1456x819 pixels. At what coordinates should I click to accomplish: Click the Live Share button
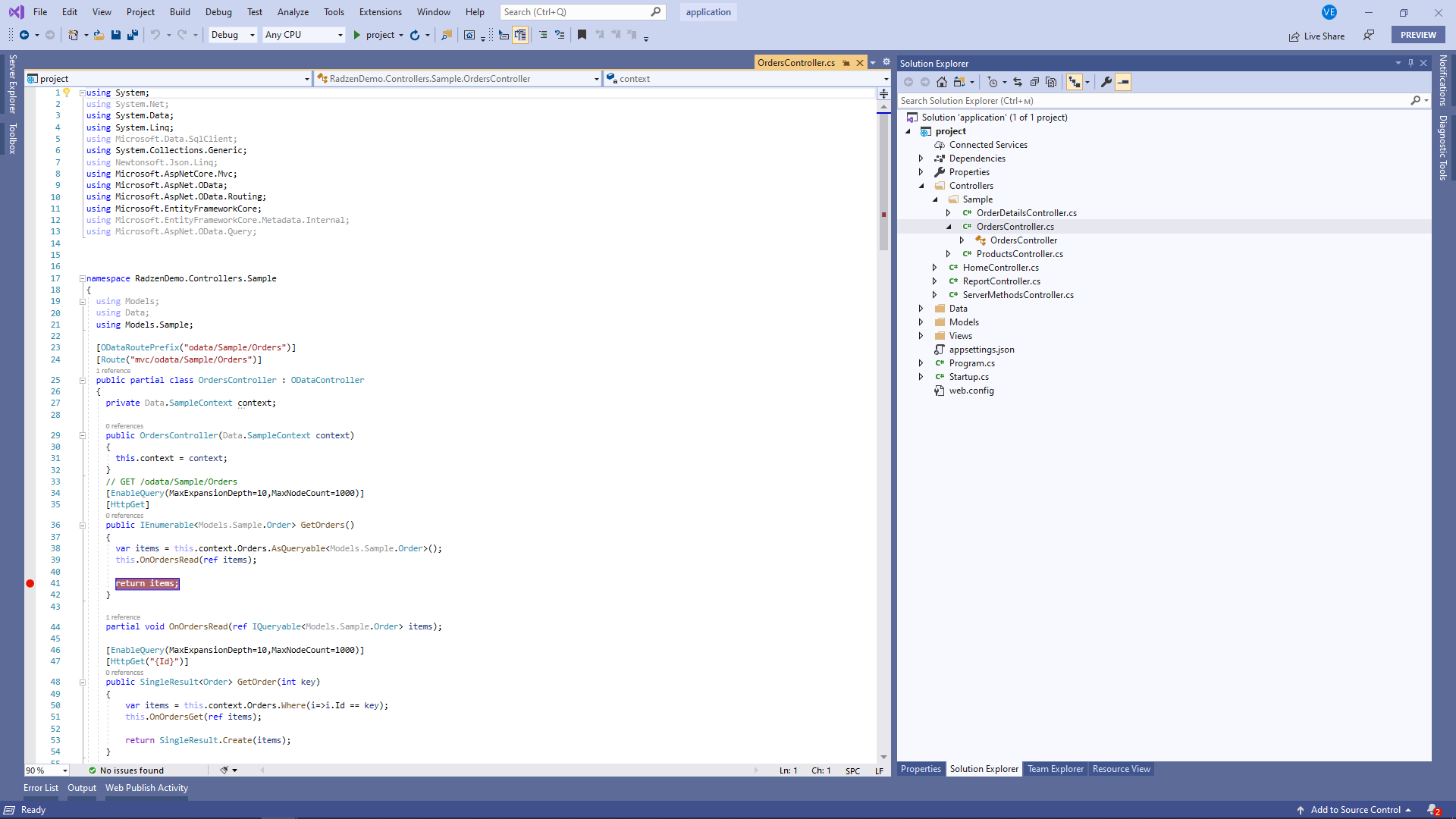point(1316,36)
